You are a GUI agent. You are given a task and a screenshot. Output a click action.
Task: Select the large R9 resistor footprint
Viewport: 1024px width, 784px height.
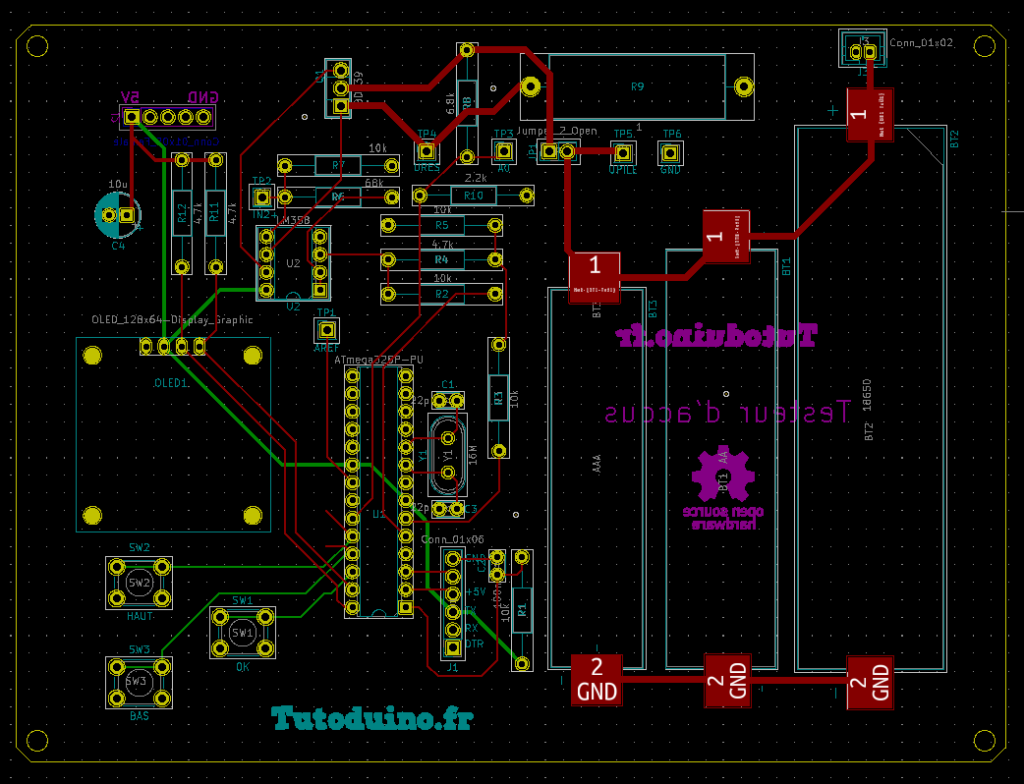click(637, 87)
